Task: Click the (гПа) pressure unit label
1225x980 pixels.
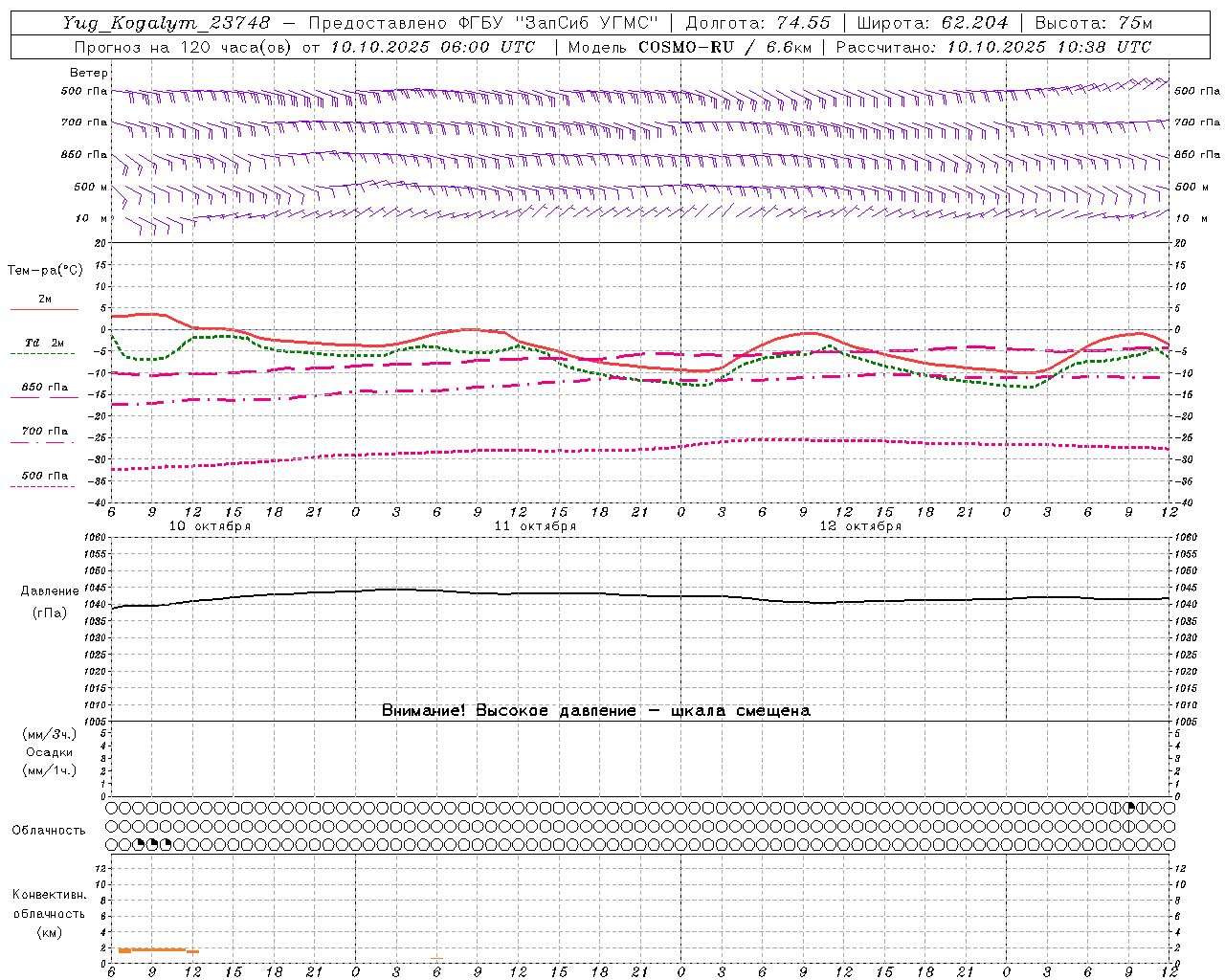Action: 49,613
